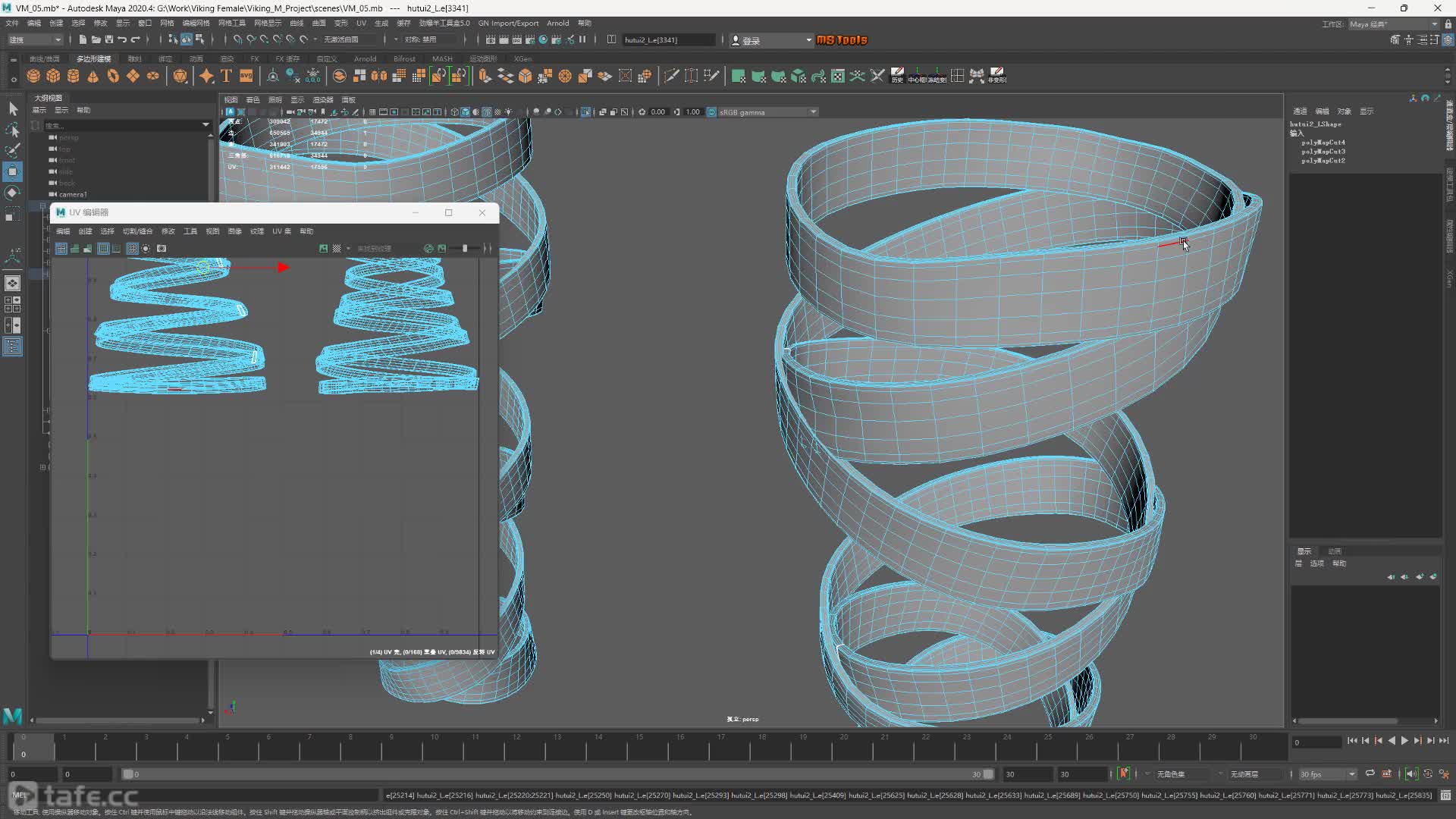
Task: Click the viewport exposure value field 0.00
Action: 658,112
